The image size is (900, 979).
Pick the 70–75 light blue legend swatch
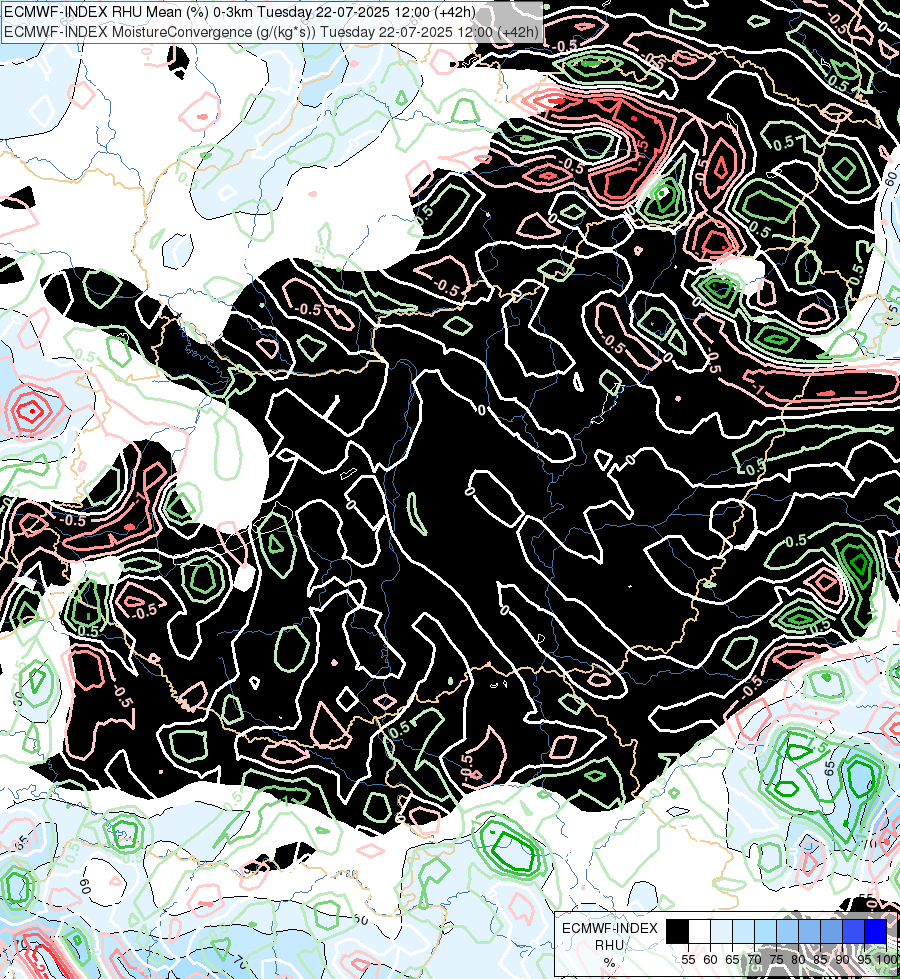click(x=766, y=931)
